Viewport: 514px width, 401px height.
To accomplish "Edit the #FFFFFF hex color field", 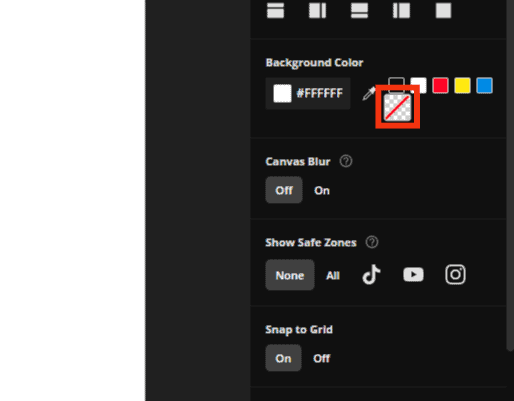I will (308, 93).
